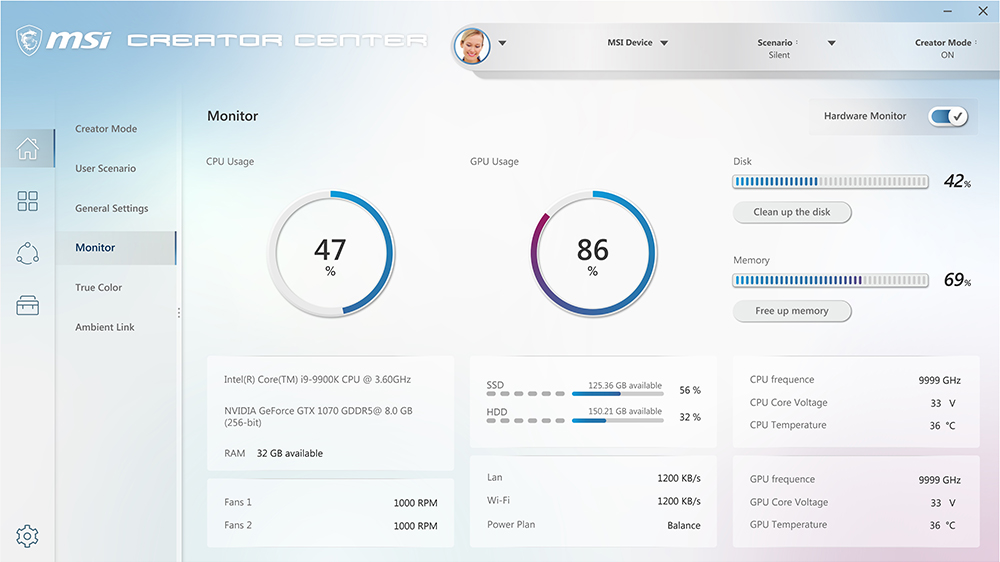
Task: Select User Scenario menu item
Action: click(x=105, y=168)
